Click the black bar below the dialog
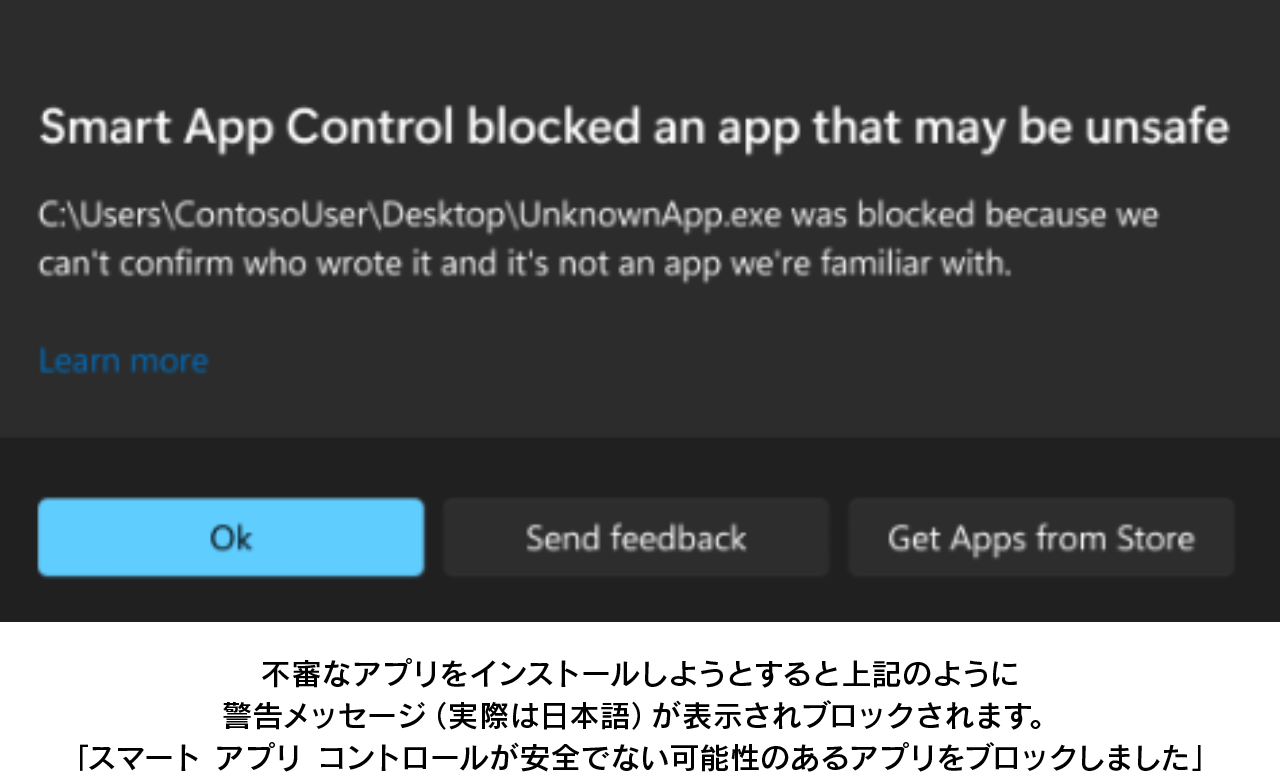The height and width of the screenshot is (772, 1280). [640, 714]
